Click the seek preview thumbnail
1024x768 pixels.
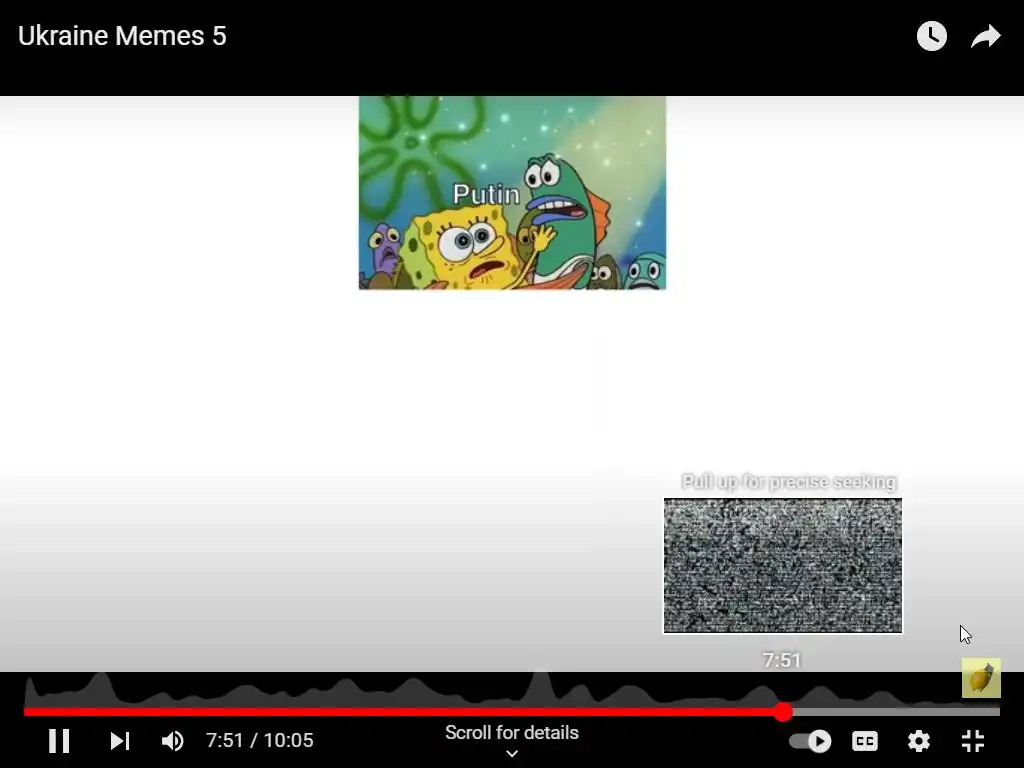coord(783,566)
